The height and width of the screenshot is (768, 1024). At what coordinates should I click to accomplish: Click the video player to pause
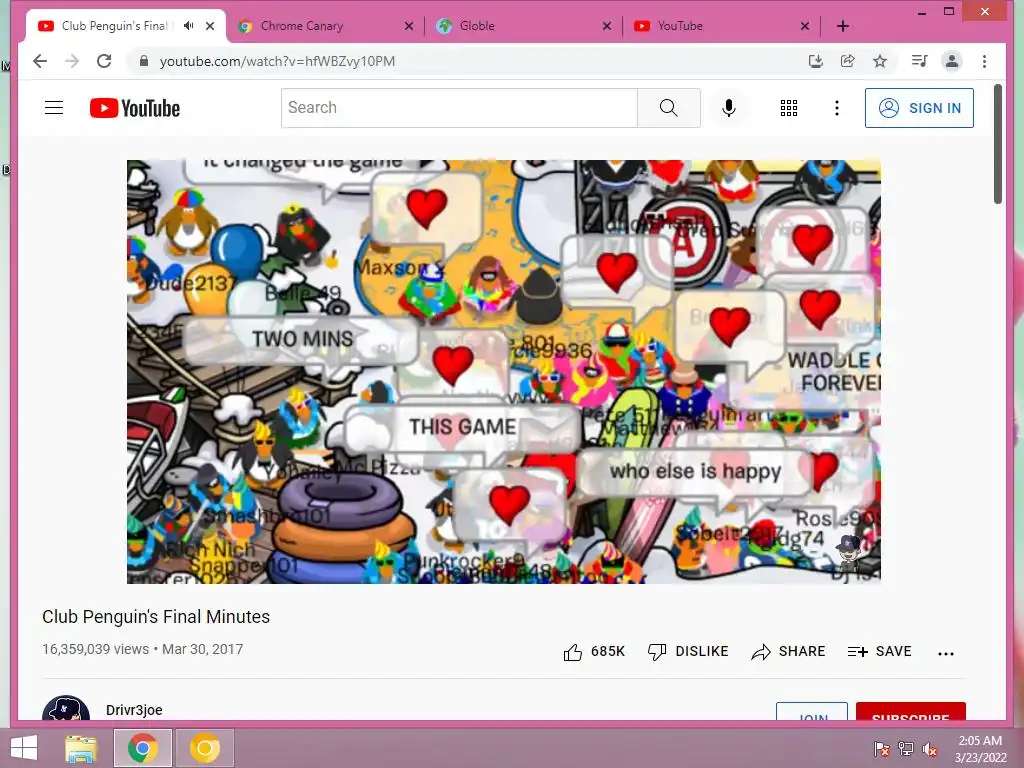coord(504,372)
